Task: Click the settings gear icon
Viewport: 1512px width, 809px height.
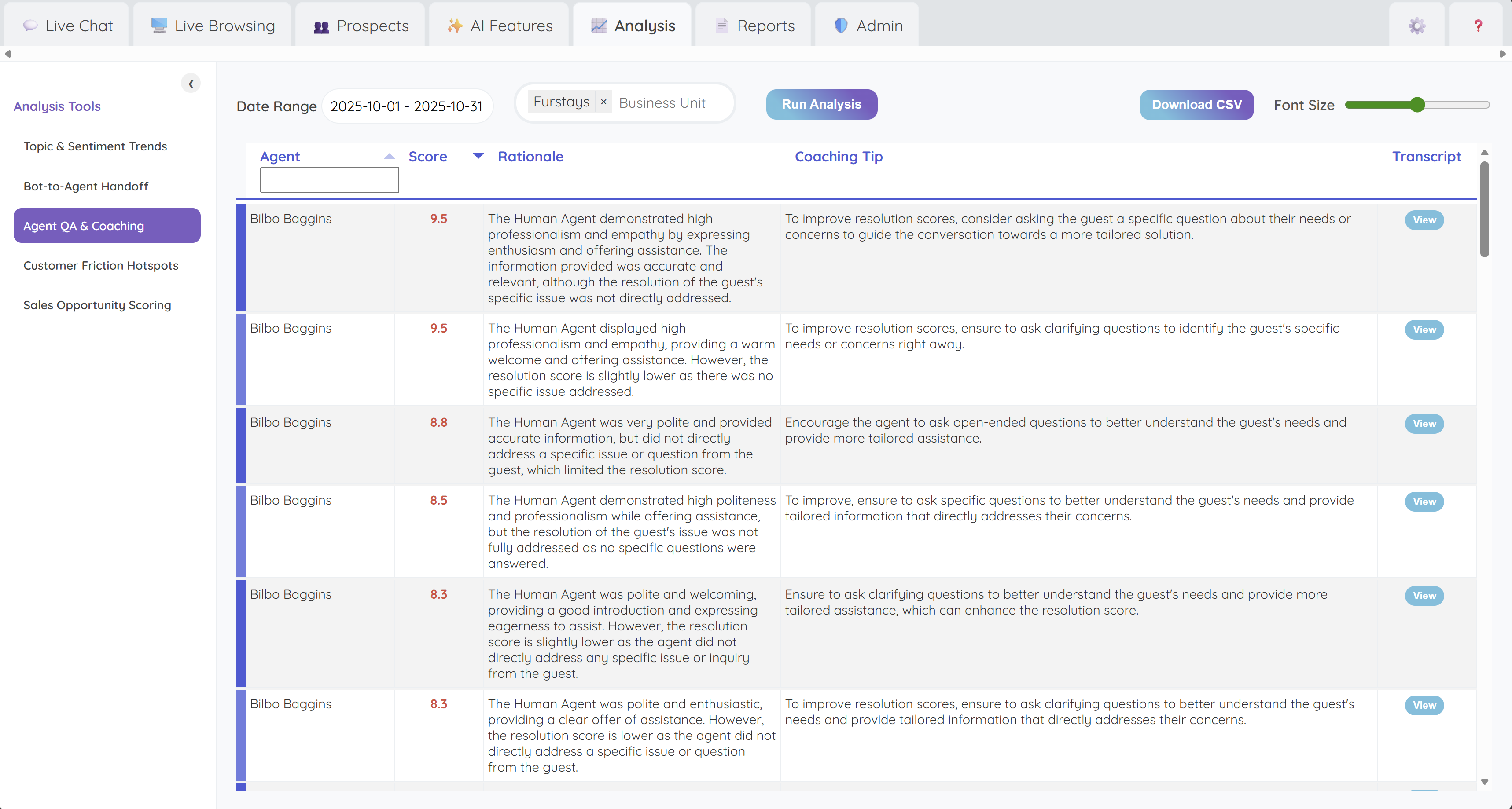Action: tap(1416, 26)
